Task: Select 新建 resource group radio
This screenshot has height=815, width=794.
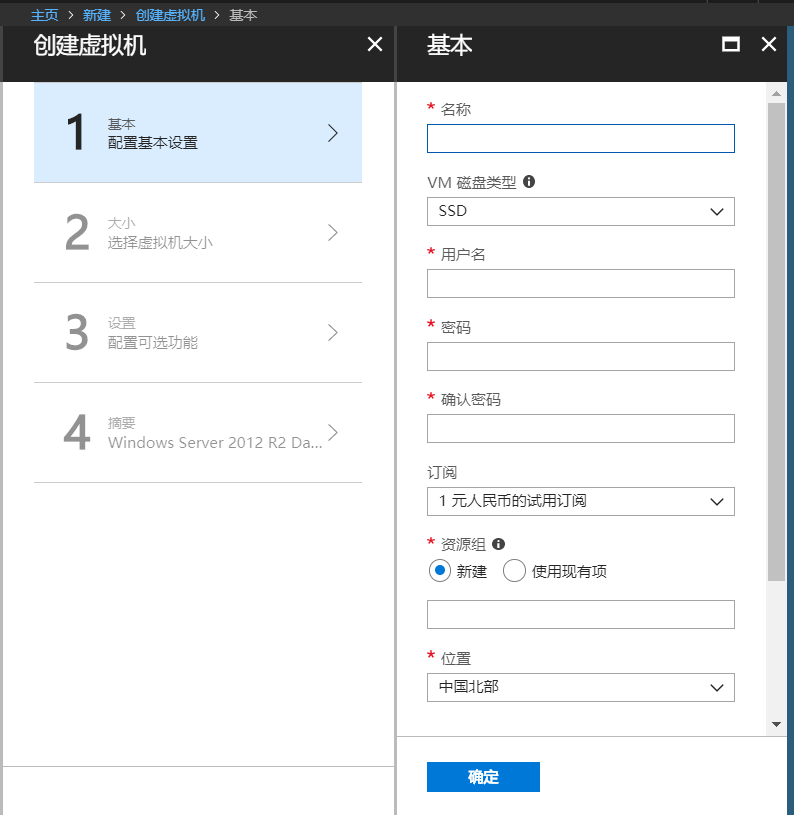Action: coord(440,571)
